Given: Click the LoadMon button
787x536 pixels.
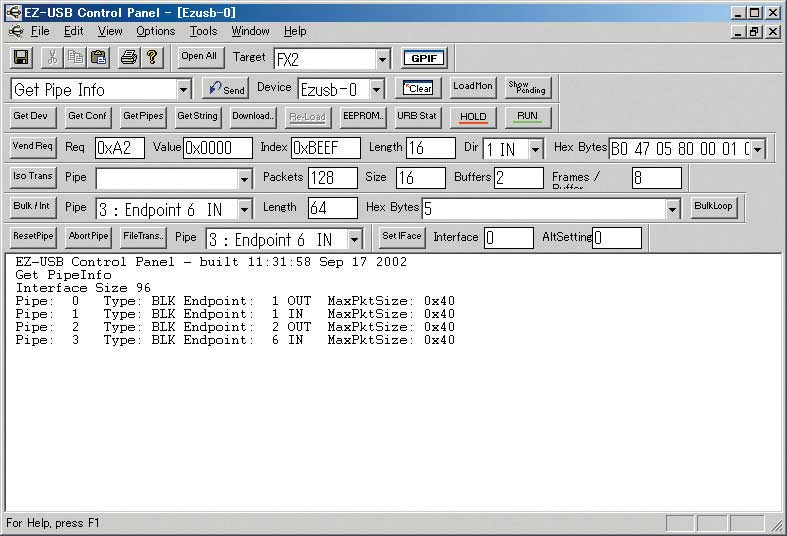Looking at the screenshot, I should point(473,87).
